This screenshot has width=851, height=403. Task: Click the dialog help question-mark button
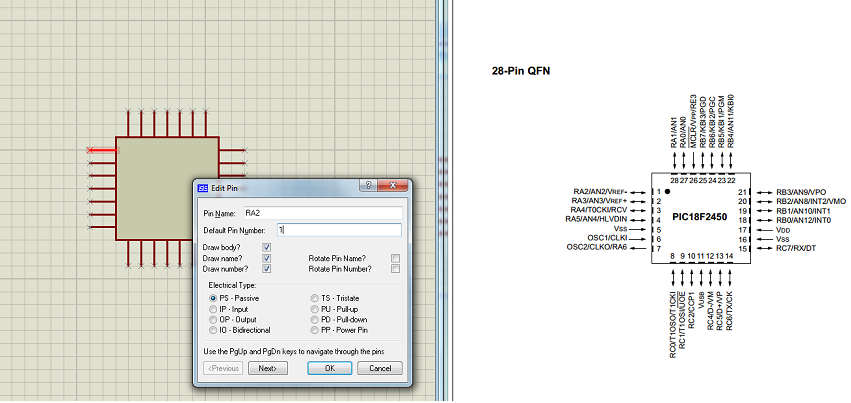(x=369, y=185)
